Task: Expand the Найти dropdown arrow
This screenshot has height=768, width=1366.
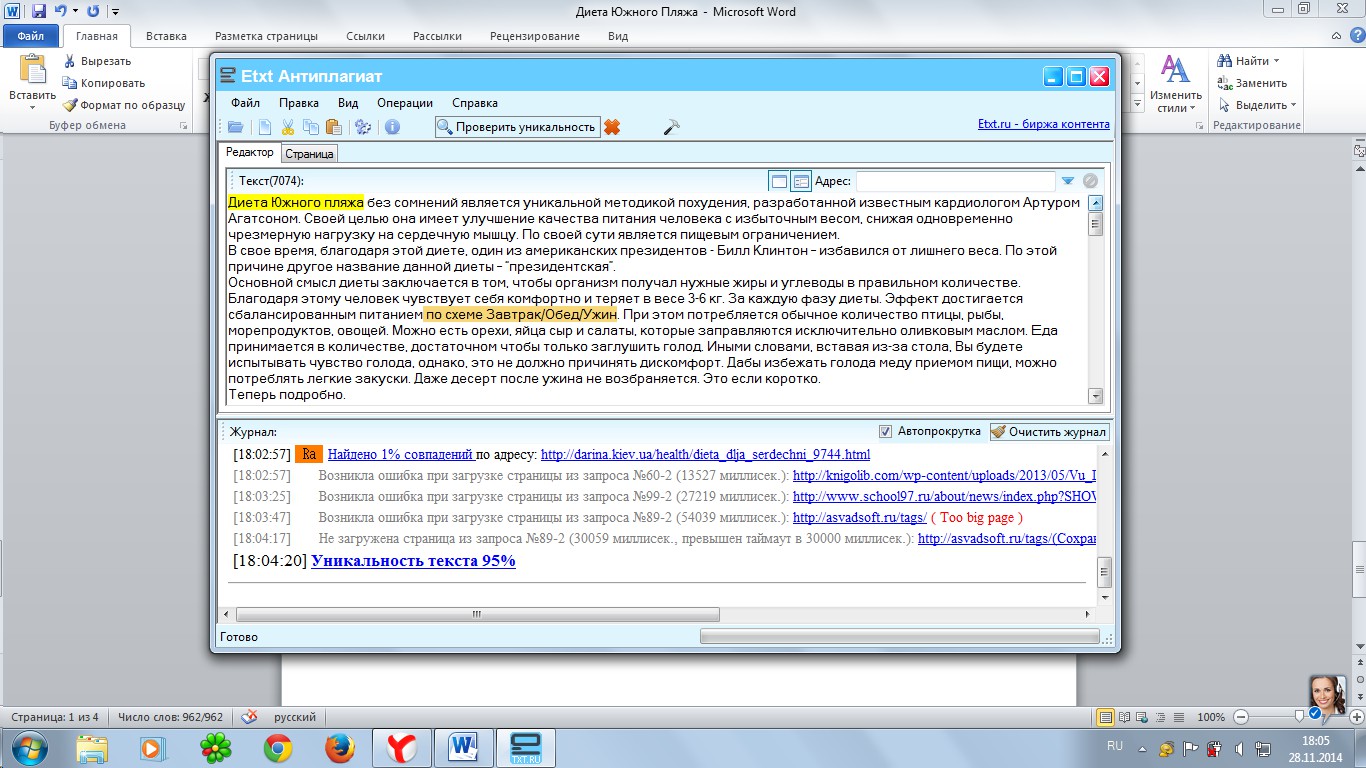Action: (x=1276, y=61)
